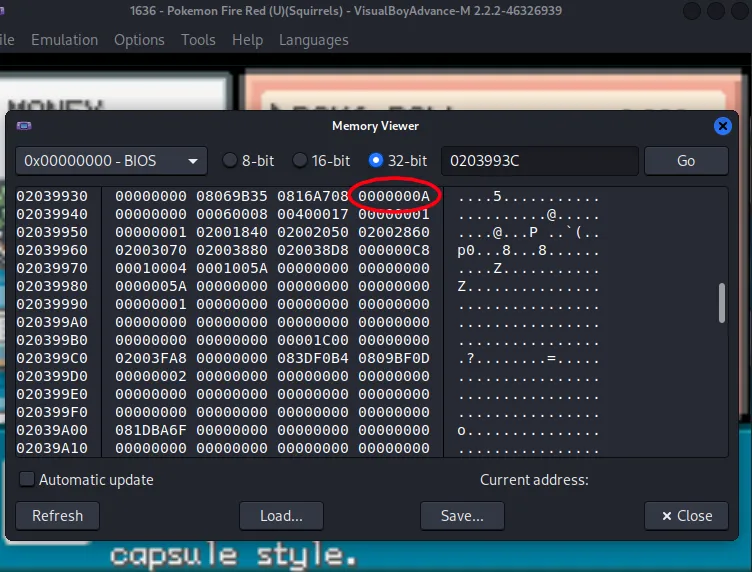Viewport: 752px width, 572px height.
Task: Click the Close button at the bottom
Action: pyautogui.click(x=686, y=516)
